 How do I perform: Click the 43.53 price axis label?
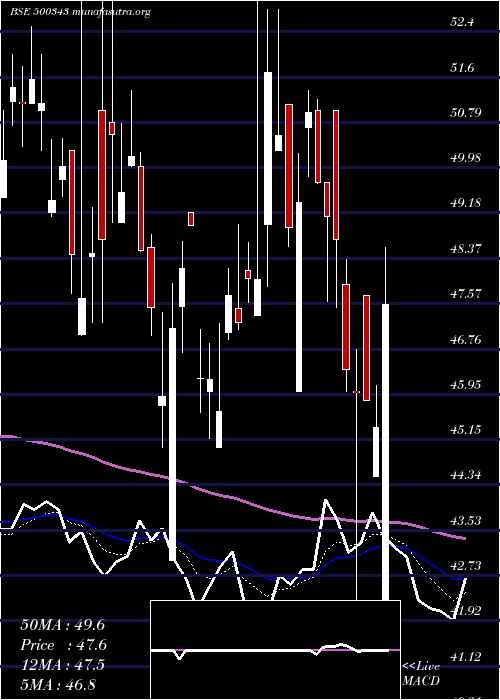[466, 521]
